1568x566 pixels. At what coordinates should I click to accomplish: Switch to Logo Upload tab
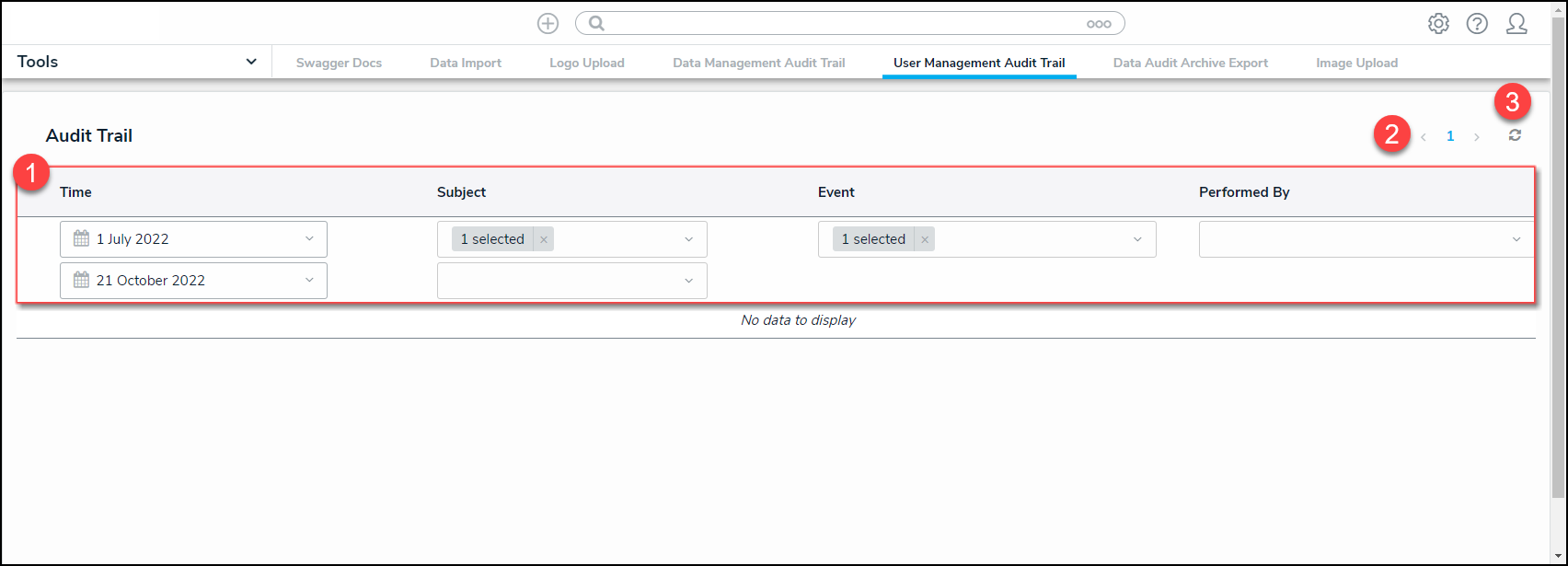(x=587, y=63)
